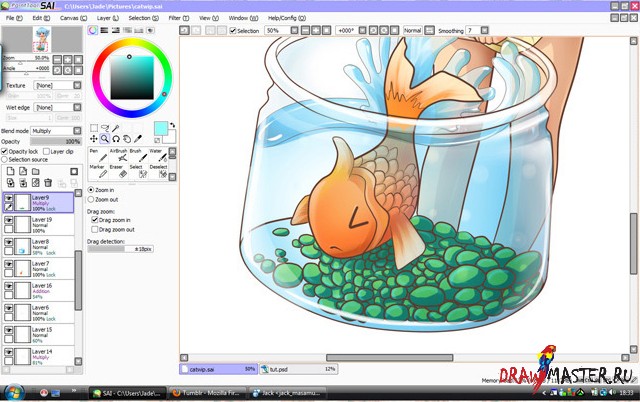Image resolution: width=640 pixels, height=402 pixels.
Task: Select the Zoom in radio button
Action: pyautogui.click(x=91, y=190)
